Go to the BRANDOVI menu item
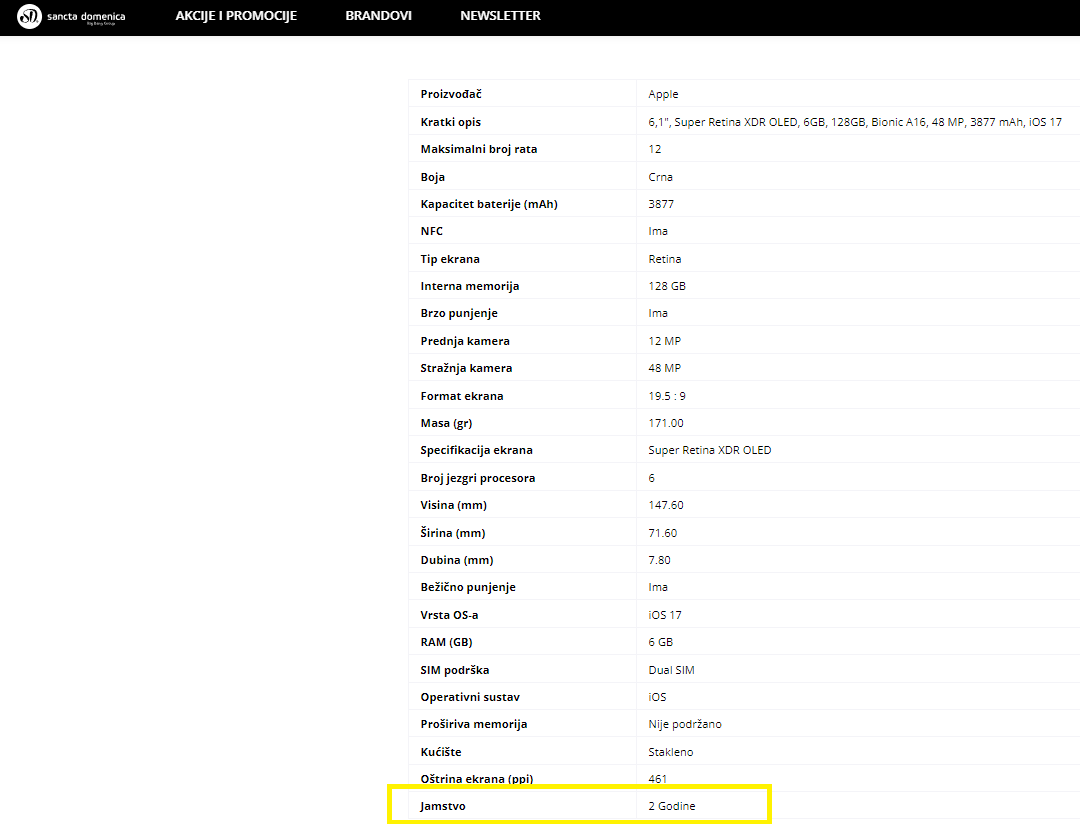The image size is (1080, 824). click(x=378, y=16)
